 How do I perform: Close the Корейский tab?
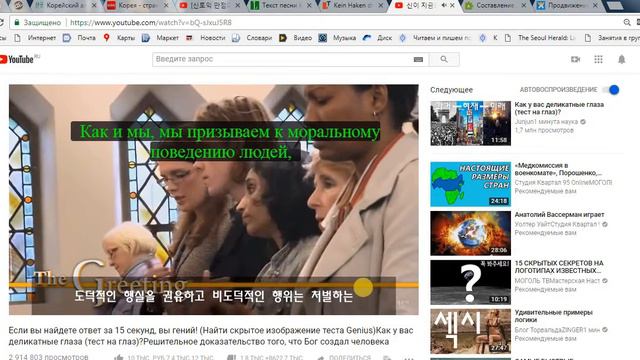coord(94,5)
